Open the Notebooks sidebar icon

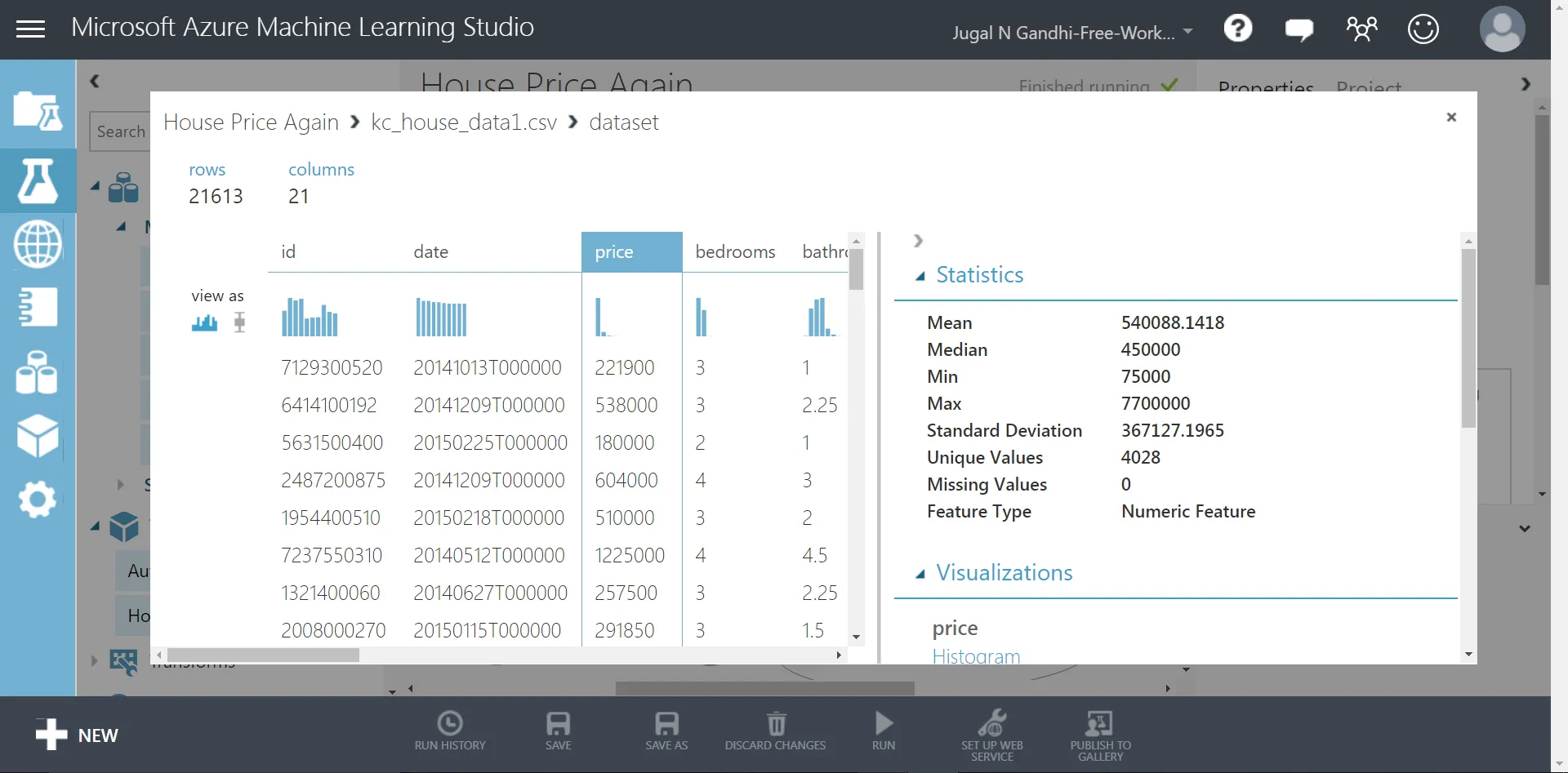coord(38,308)
